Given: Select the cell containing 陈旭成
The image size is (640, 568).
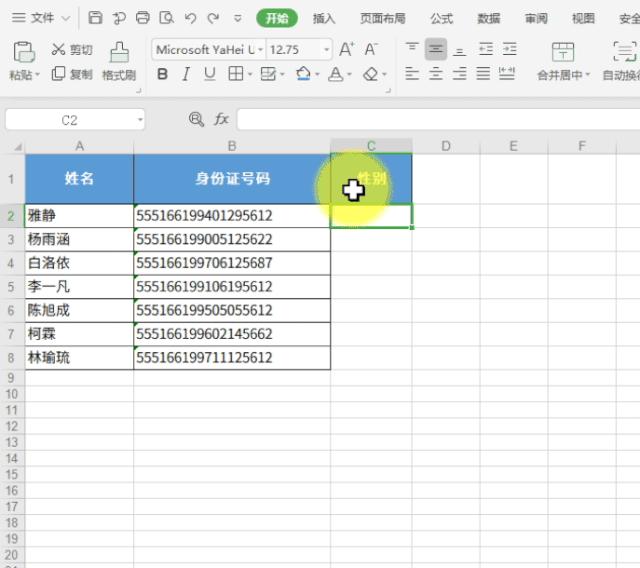Looking at the screenshot, I should (79, 310).
